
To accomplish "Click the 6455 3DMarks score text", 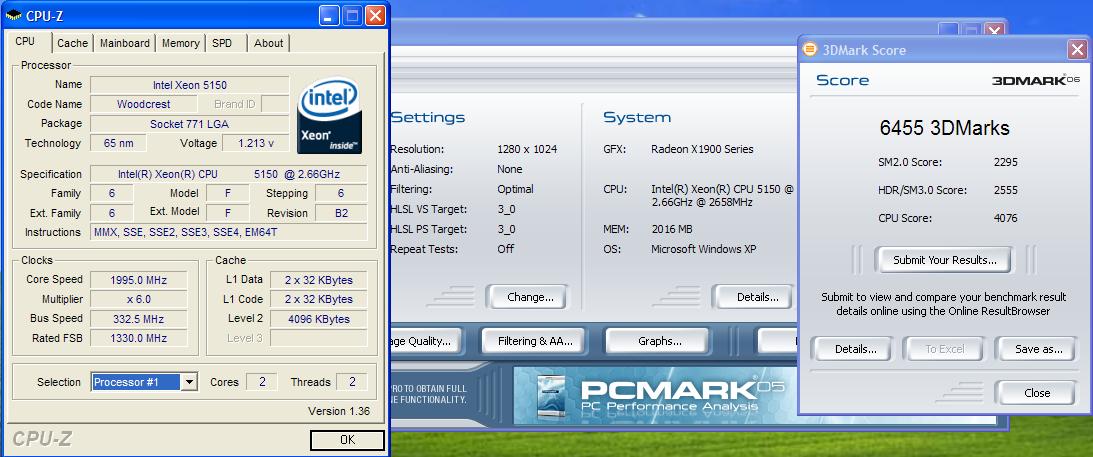I will point(945,128).
